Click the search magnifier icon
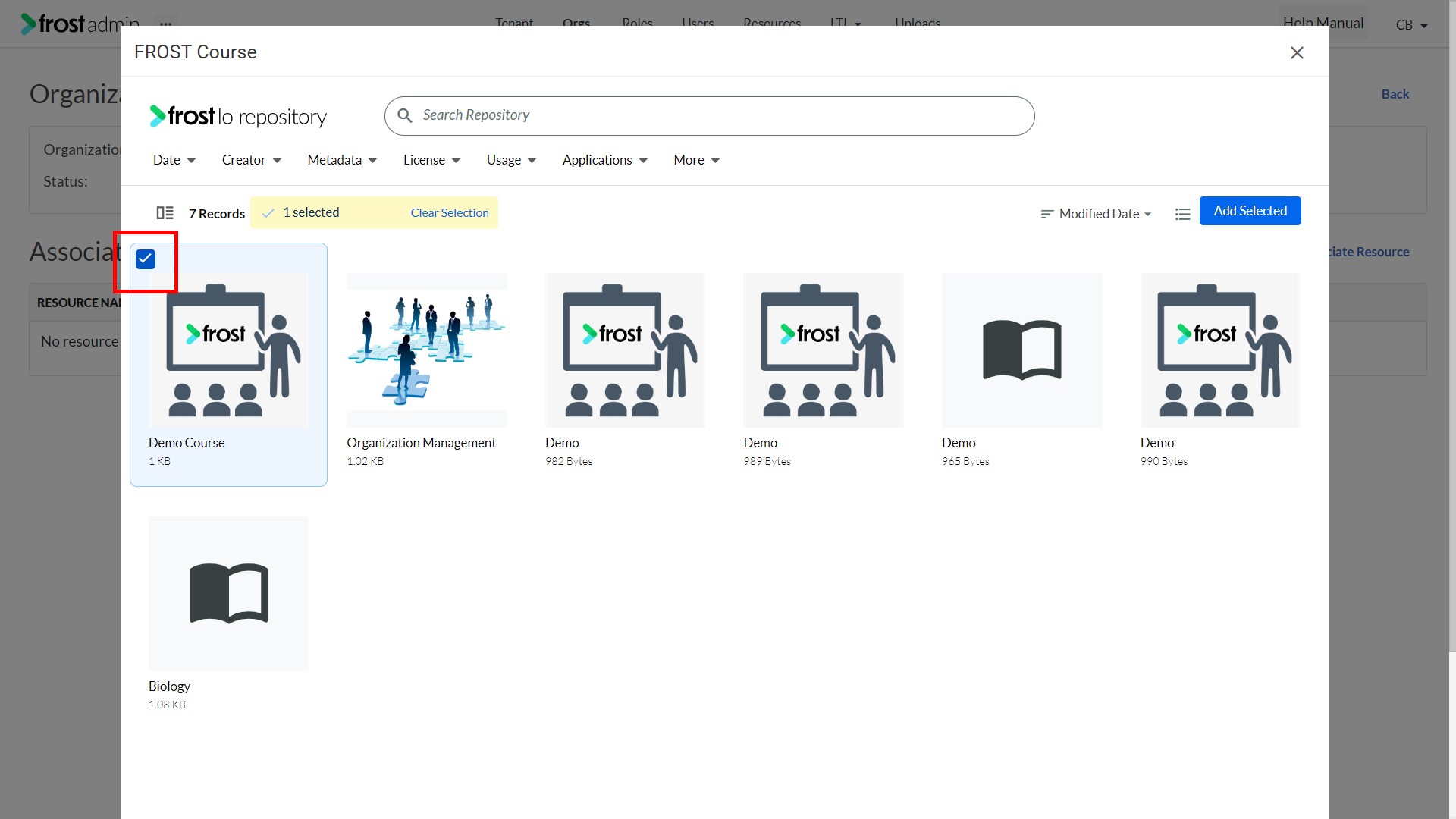This screenshot has width=1456, height=819. point(405,115)
